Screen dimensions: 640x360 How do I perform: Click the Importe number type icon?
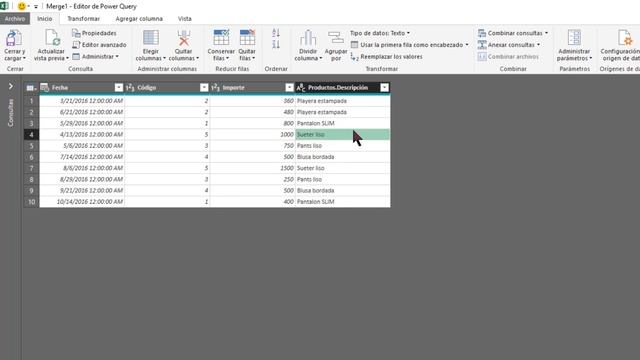216,87
